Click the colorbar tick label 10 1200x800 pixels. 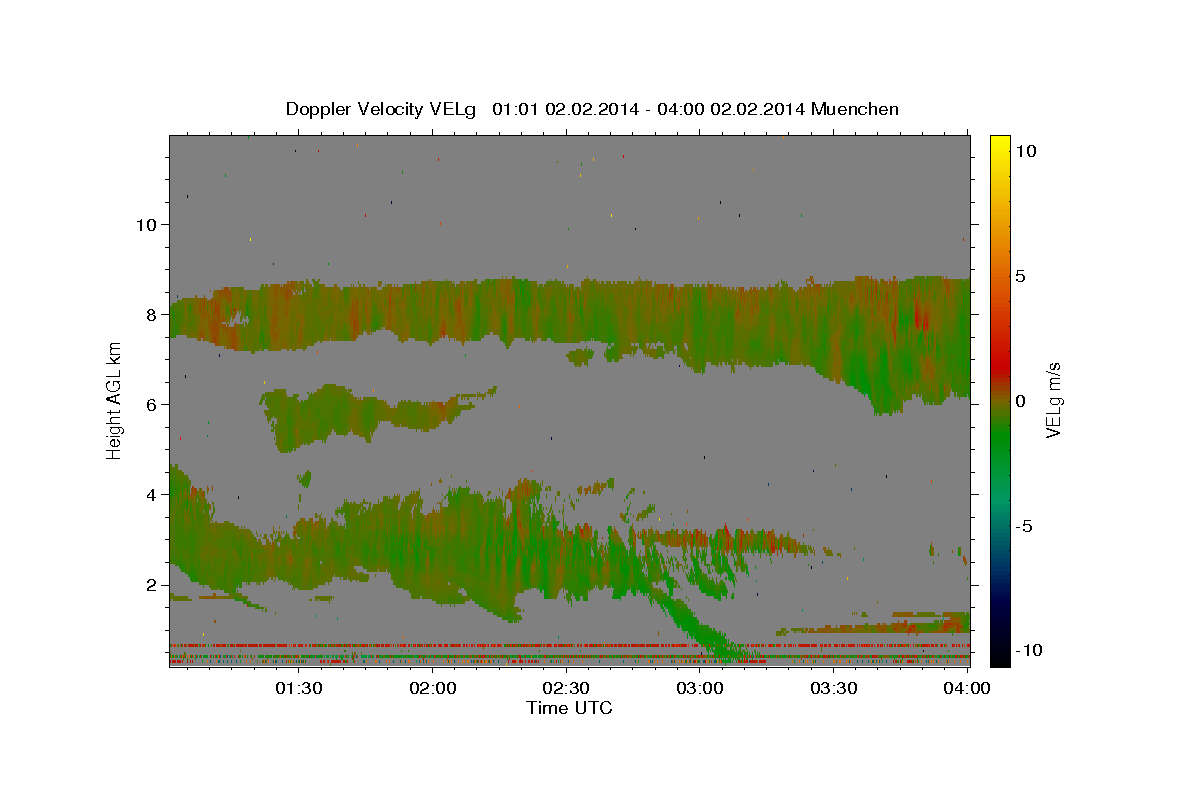click(x=1025, y=151)
